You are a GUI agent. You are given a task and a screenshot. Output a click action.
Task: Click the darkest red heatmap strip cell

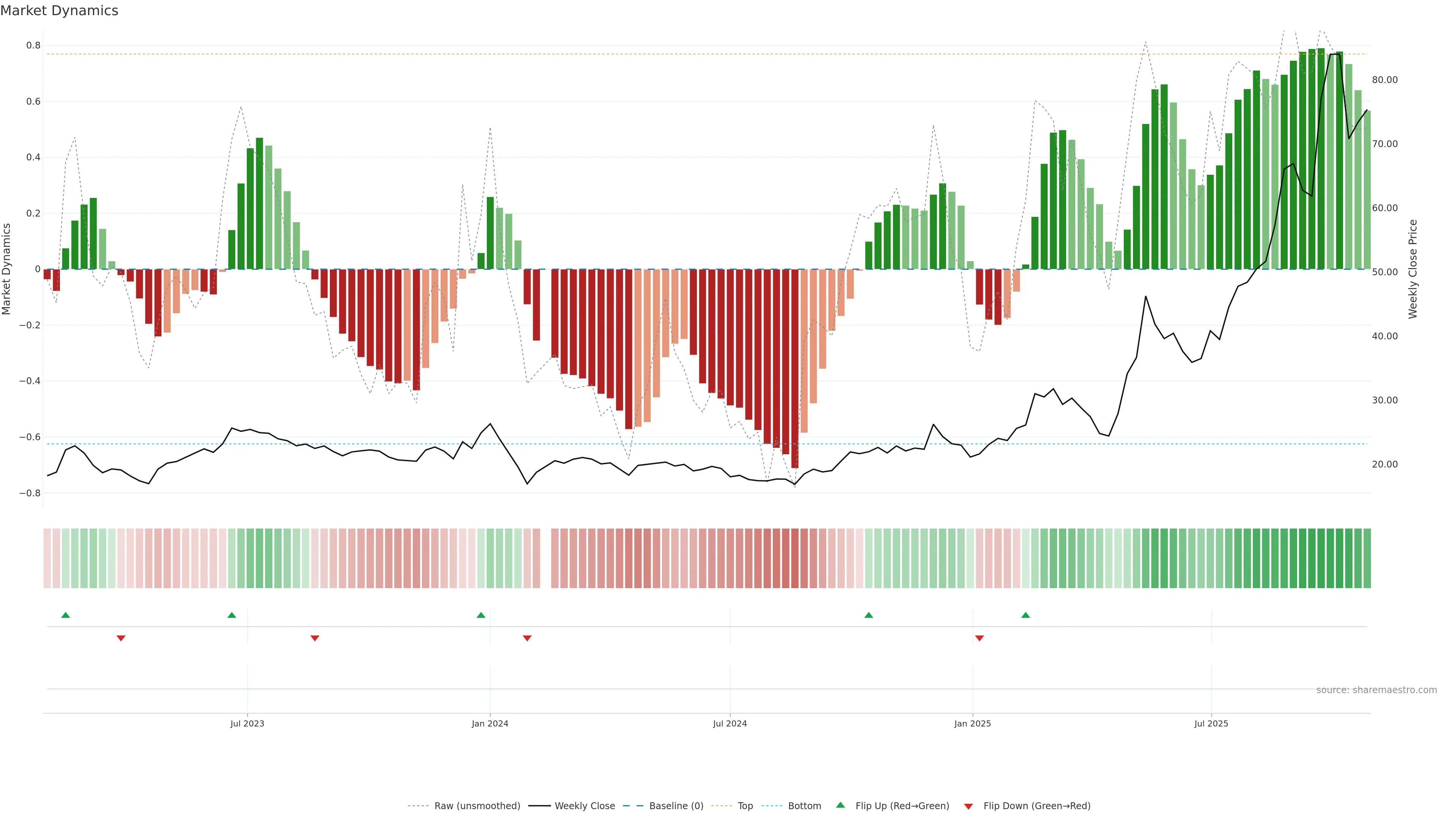tap(795, 559)
